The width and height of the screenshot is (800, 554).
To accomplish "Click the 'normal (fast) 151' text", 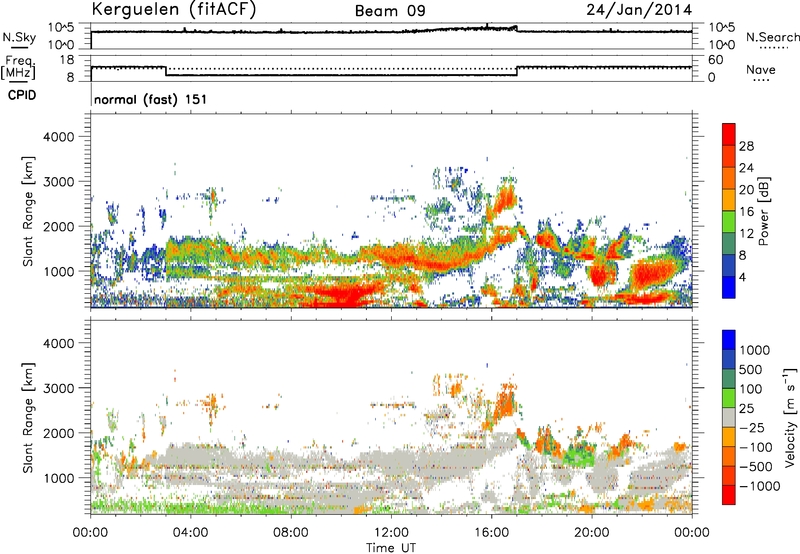I will pyautogui.click(x=151, y=99).
